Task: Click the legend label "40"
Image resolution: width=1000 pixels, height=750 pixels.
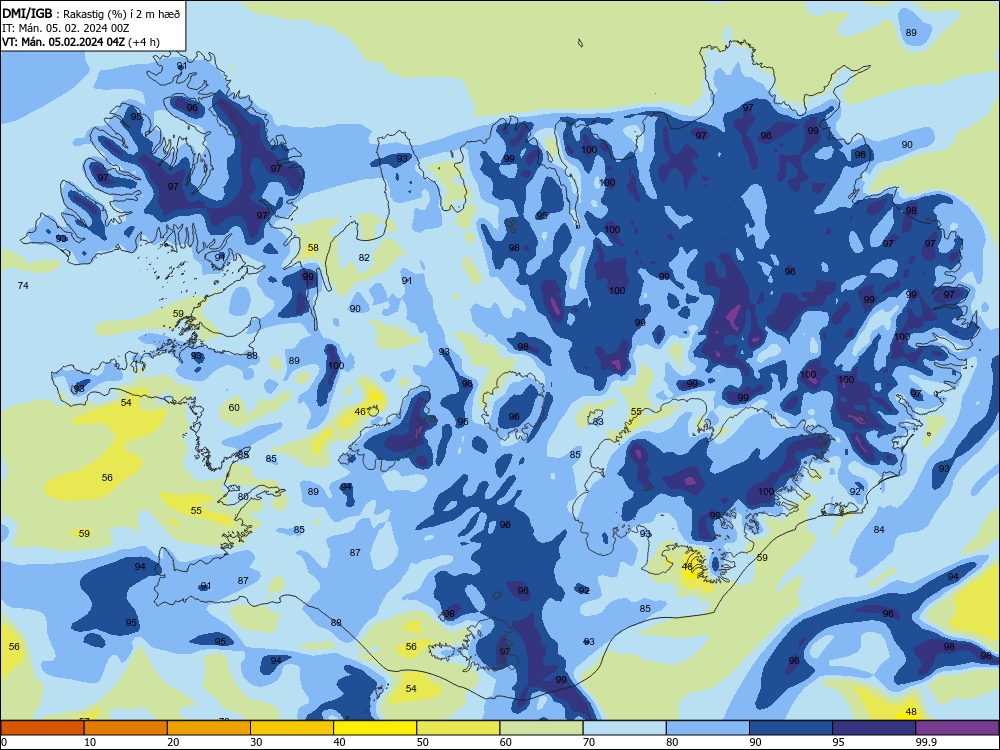Action: coord(339,742)
